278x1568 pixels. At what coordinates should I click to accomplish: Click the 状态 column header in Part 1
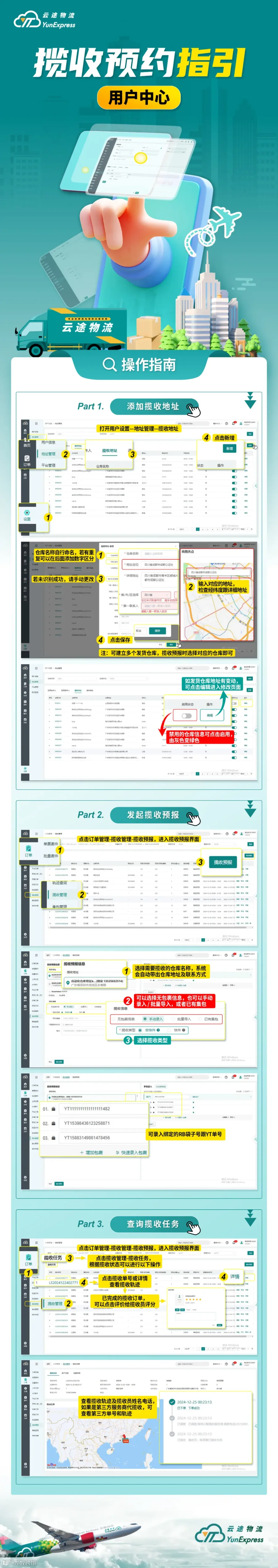coord(200,466)
